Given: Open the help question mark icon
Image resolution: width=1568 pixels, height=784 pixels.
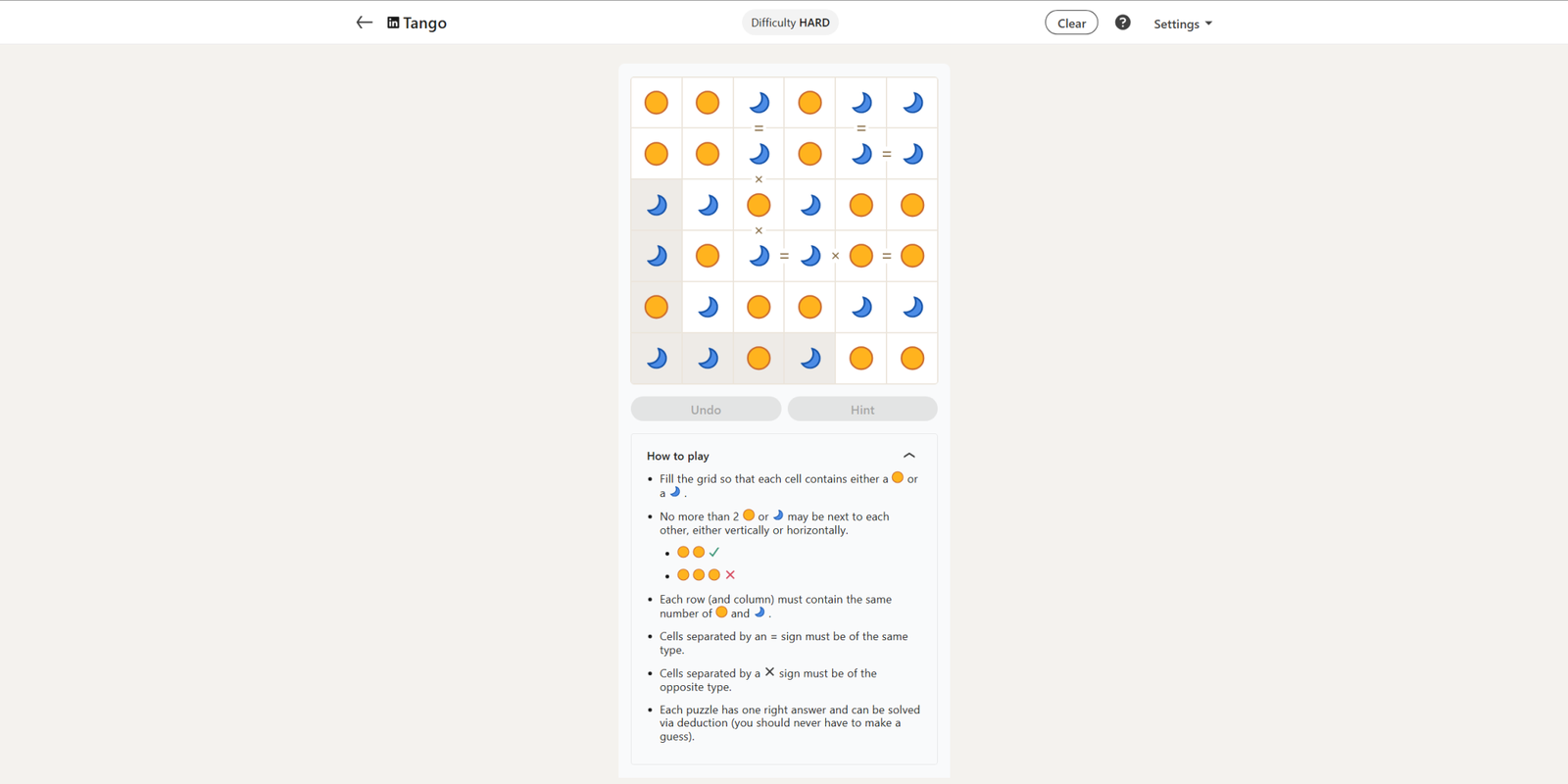Looking at the screenshot, I should pyautogui.click(x=1122, y=23).
